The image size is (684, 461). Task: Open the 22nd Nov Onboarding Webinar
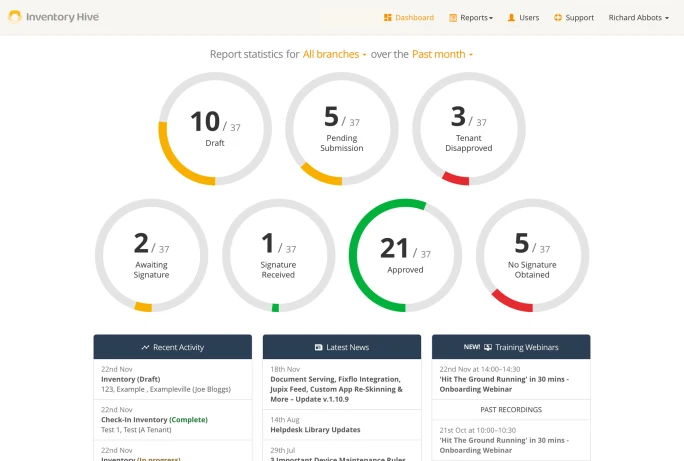click(511, 379)
